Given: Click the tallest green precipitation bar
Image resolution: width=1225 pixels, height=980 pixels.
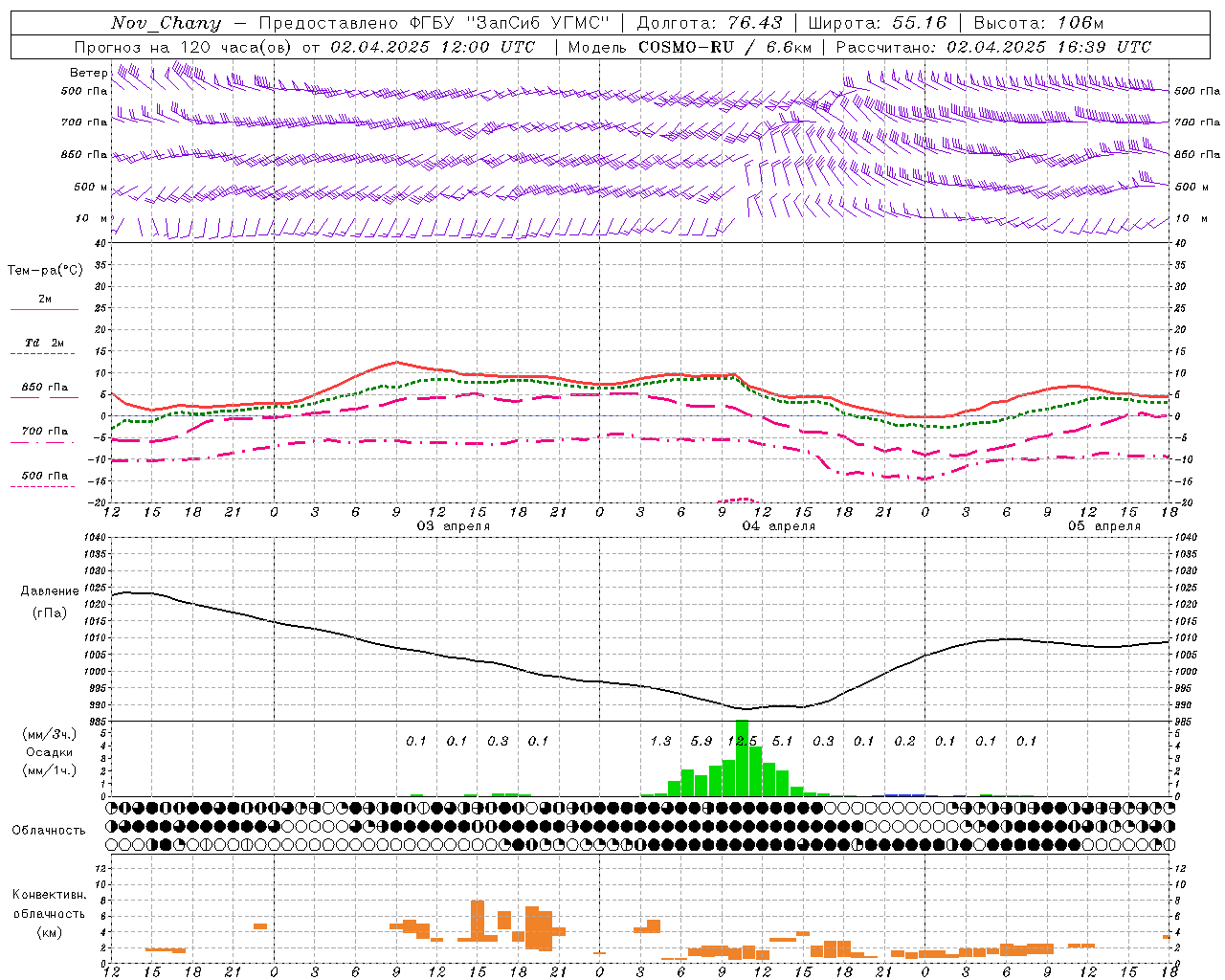Looking at the screenshot, I should [x=742, y=758].
